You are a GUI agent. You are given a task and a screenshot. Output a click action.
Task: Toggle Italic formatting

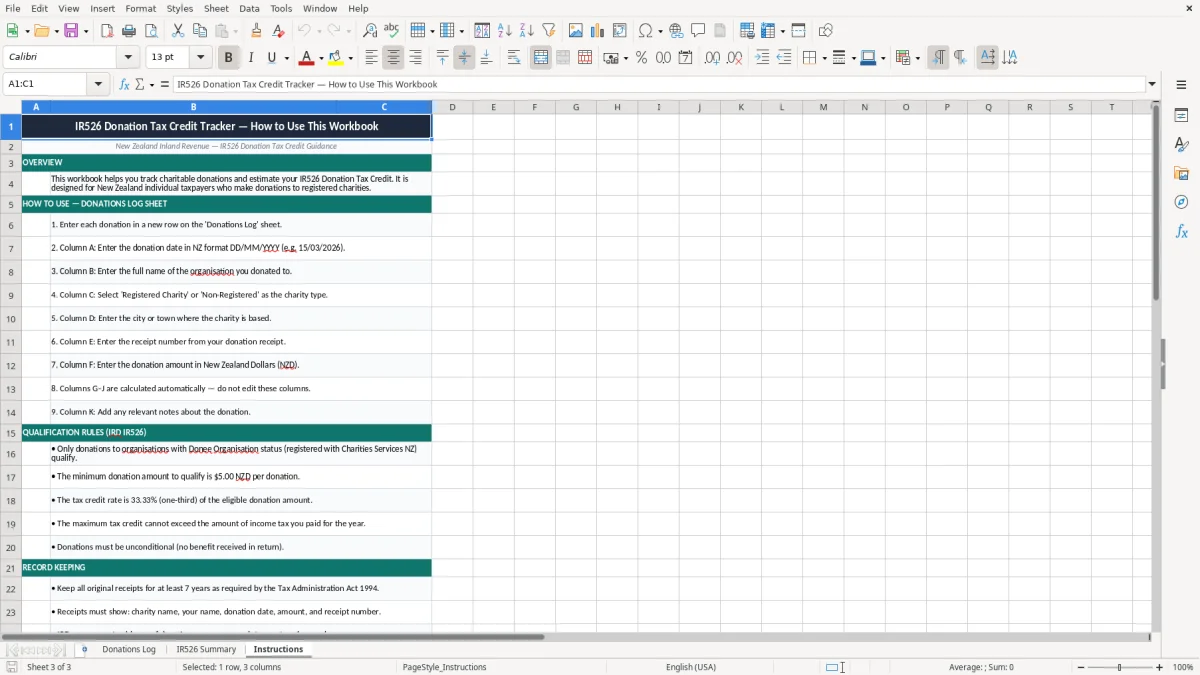coord(251,58)
